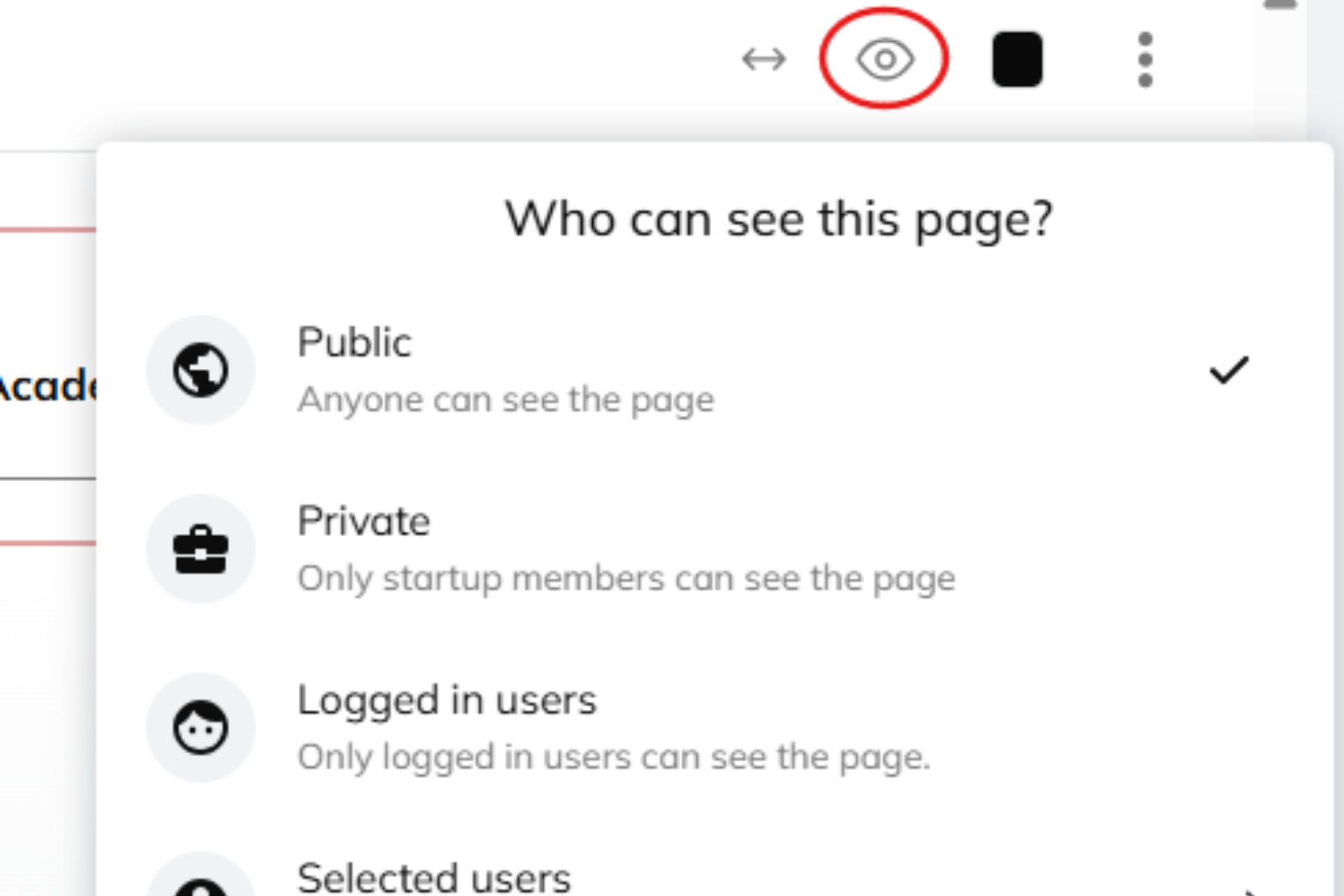
Task: Click the briefcase icon for Private
Action: point(200,549)
